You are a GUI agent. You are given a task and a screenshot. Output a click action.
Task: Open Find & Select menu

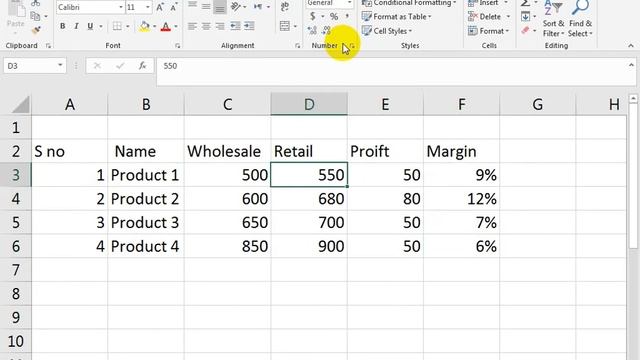pos(580,18)
